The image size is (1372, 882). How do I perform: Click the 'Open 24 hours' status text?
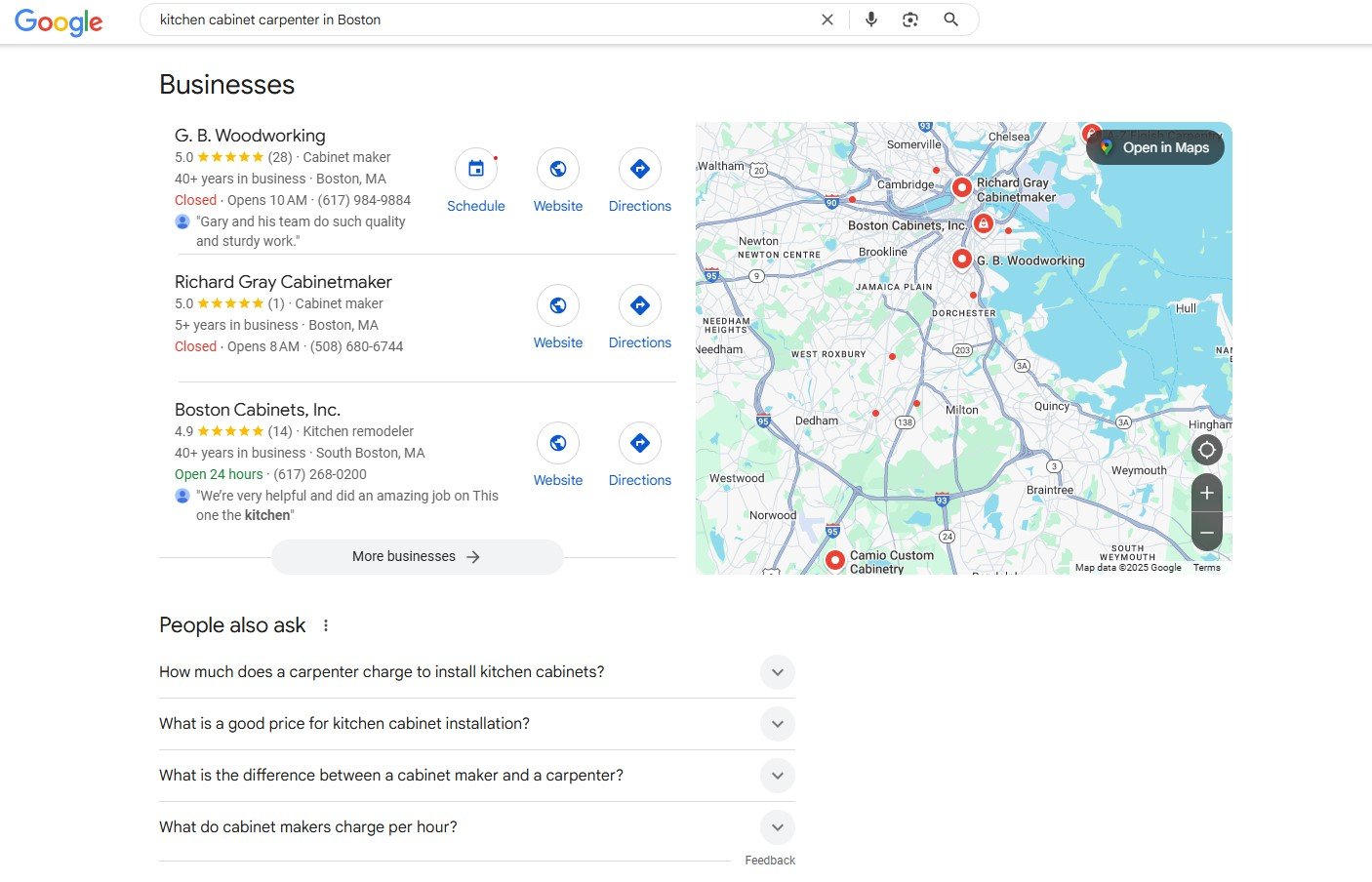pos(219,474)
